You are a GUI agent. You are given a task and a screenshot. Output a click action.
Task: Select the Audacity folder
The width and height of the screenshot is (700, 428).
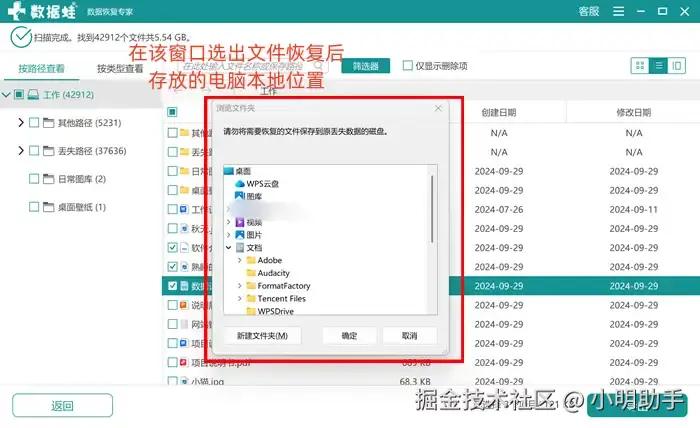pyautogui.click(x=273, y=273)
